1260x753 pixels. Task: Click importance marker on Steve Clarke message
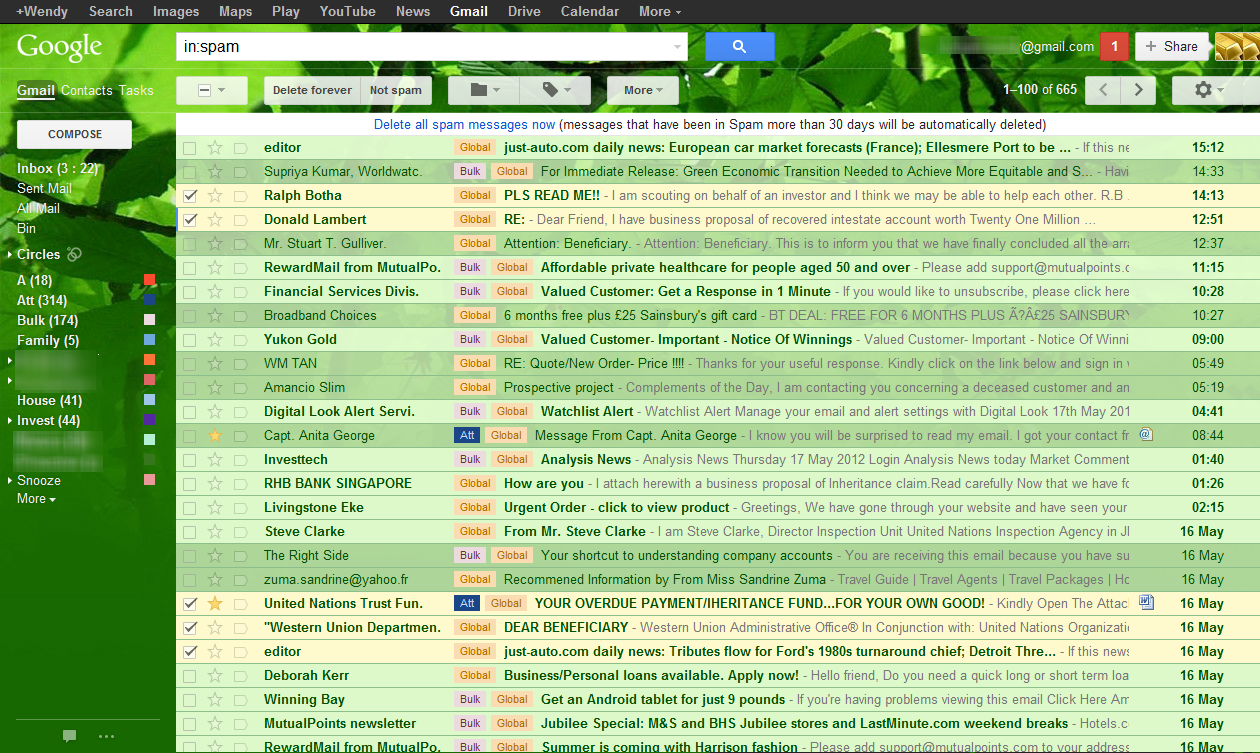pos(240,531)
